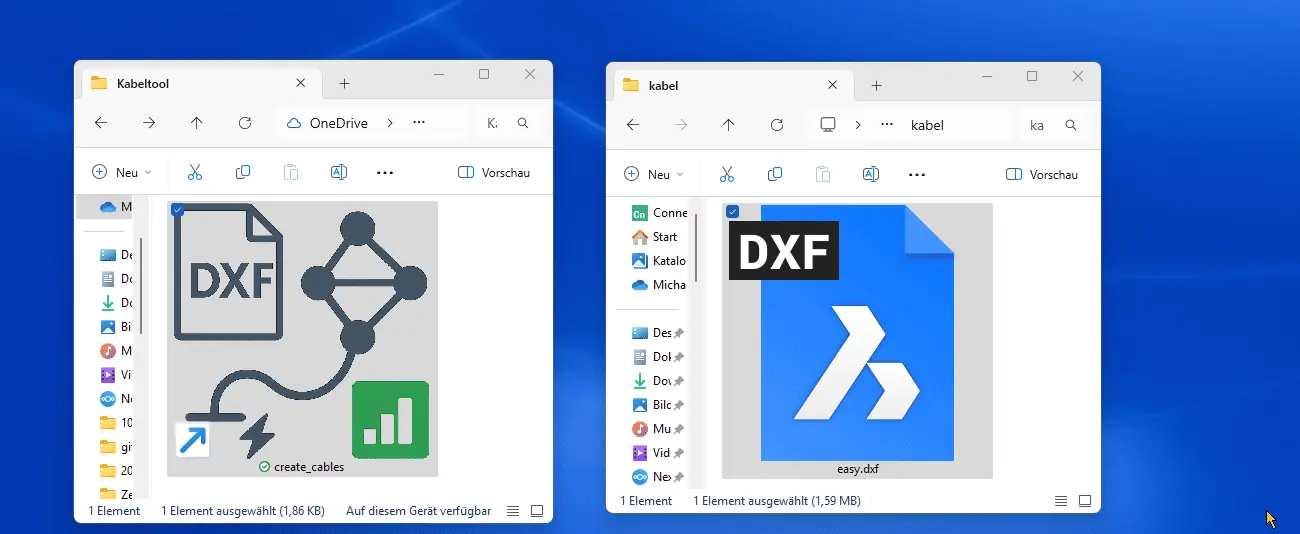Uncheck the easy.dxf file checkbox
1300x534 pixels.
(732, 211)
